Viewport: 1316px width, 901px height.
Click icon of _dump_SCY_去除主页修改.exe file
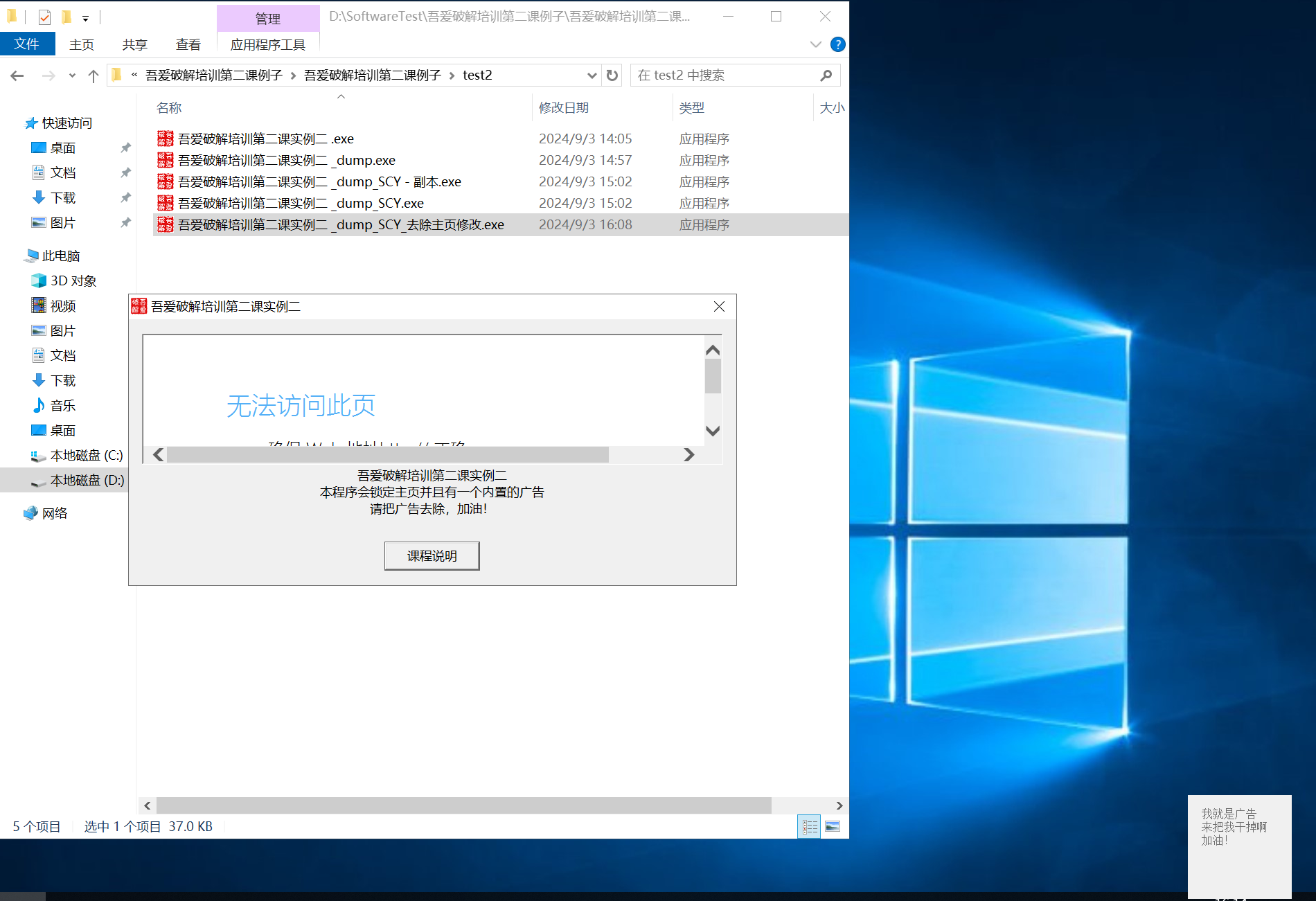(x=166, y=224)
